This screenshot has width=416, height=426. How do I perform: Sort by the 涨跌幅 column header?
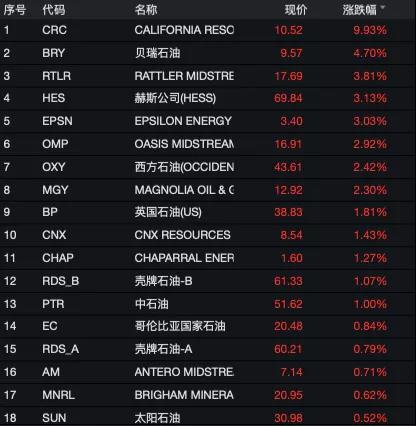click(x=359, y=10)
